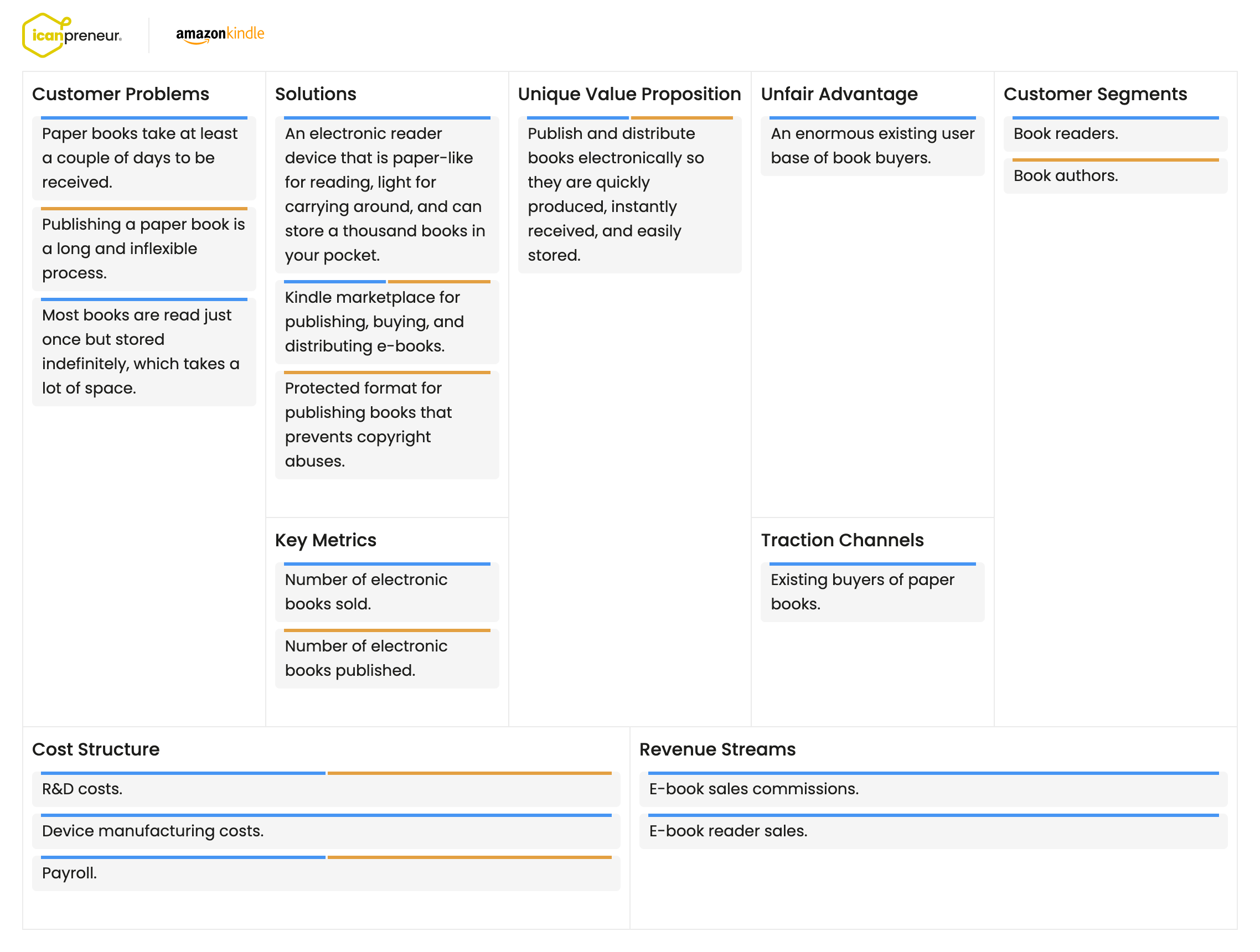This screenshot has height=952, width=1260.
Task: Select the Solutions section header
Action: tap(316, 94)
